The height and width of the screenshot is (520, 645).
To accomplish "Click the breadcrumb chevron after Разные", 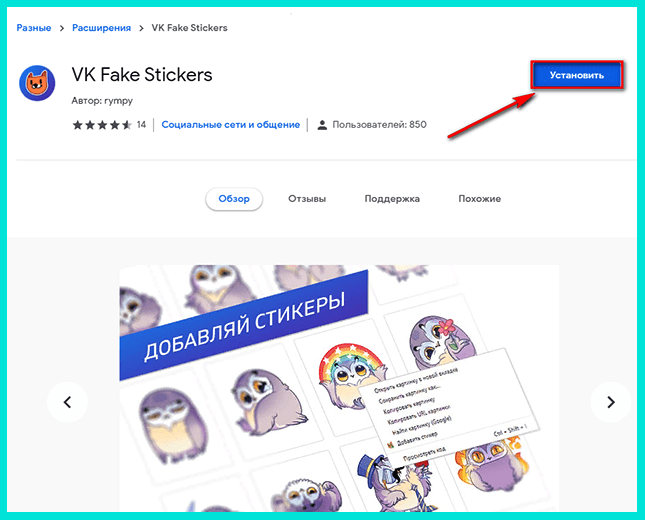I will click(x=62, y=28).
